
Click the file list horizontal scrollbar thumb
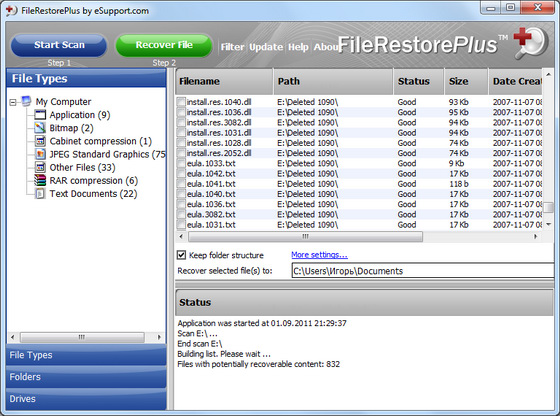[305, 236]
